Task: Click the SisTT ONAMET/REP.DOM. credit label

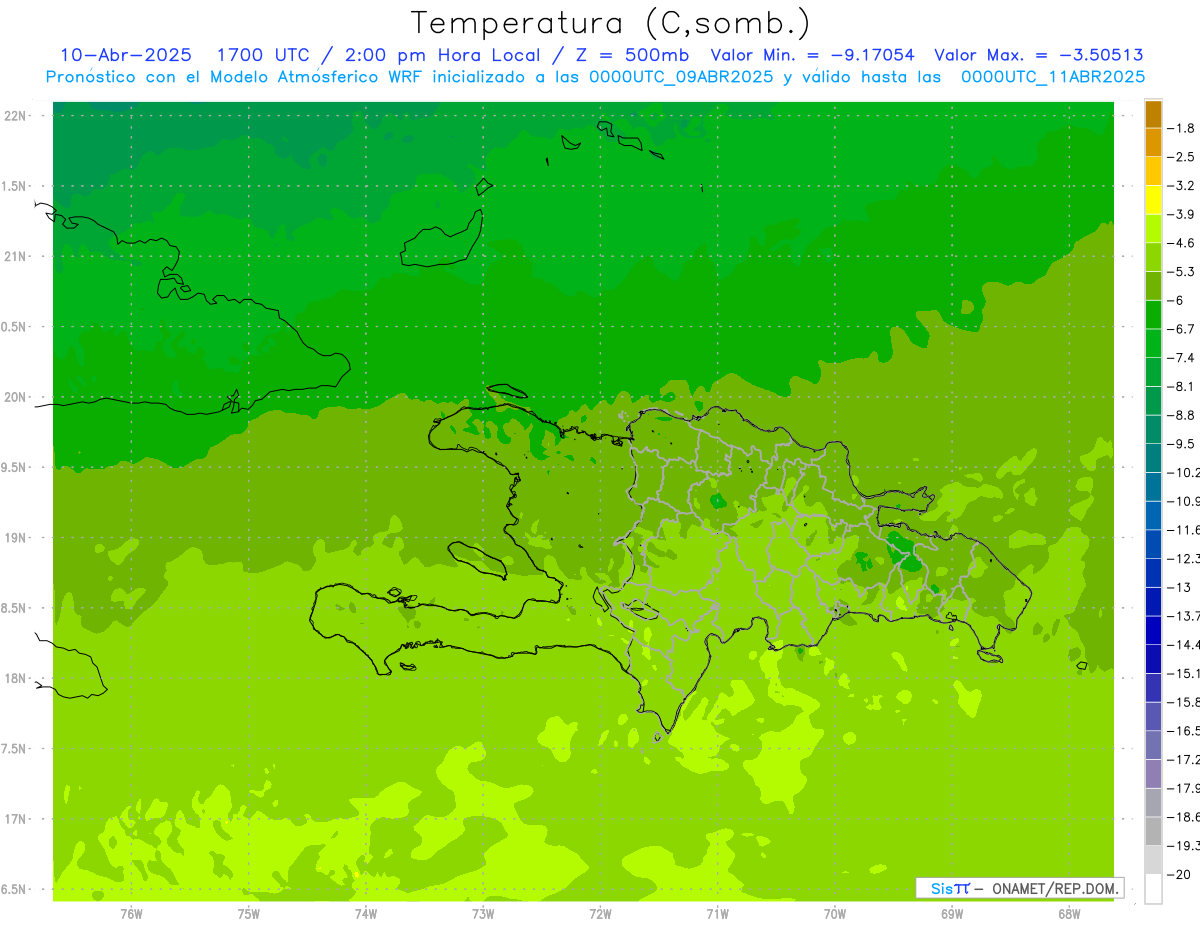Action: [1020, 888]
